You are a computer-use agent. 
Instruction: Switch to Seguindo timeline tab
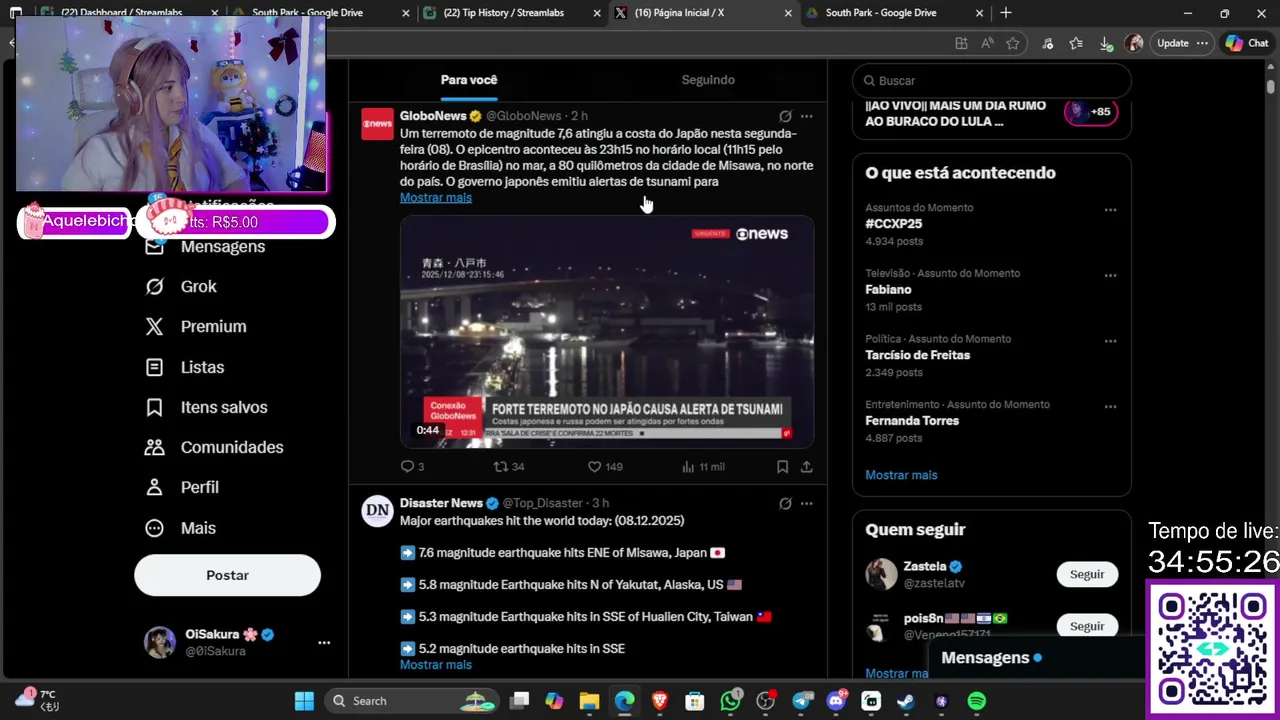pyautogui.click(x=708, y=80)
